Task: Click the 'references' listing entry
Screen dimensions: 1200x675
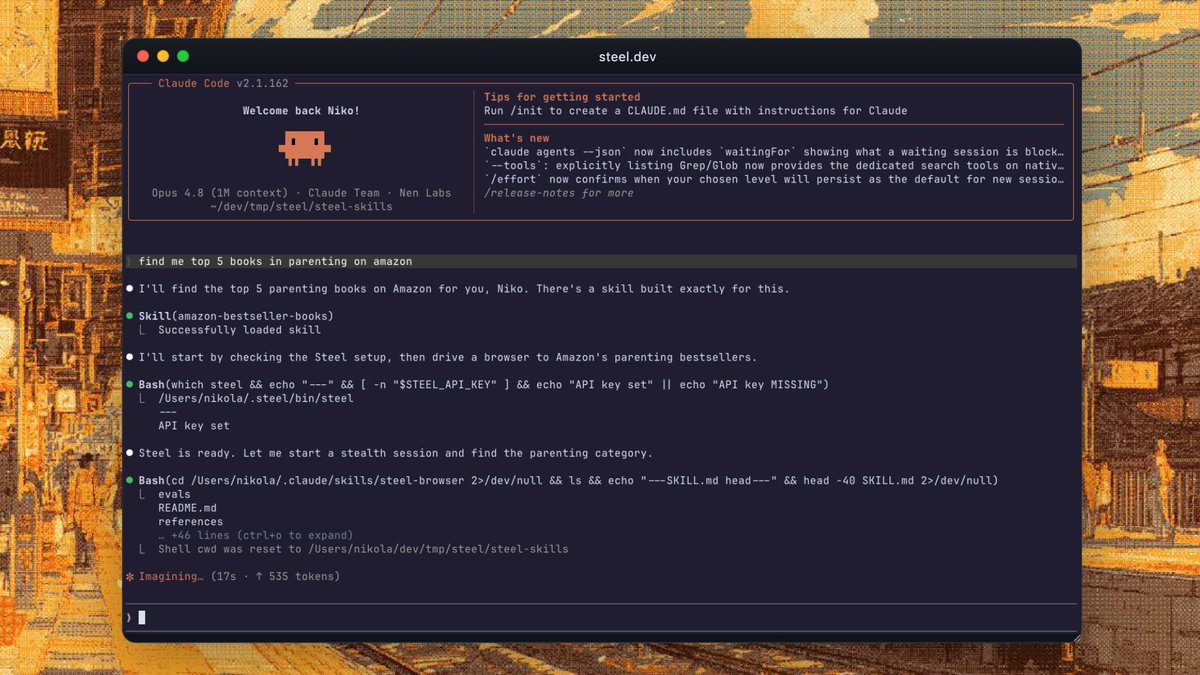Action: coord(190,521)
